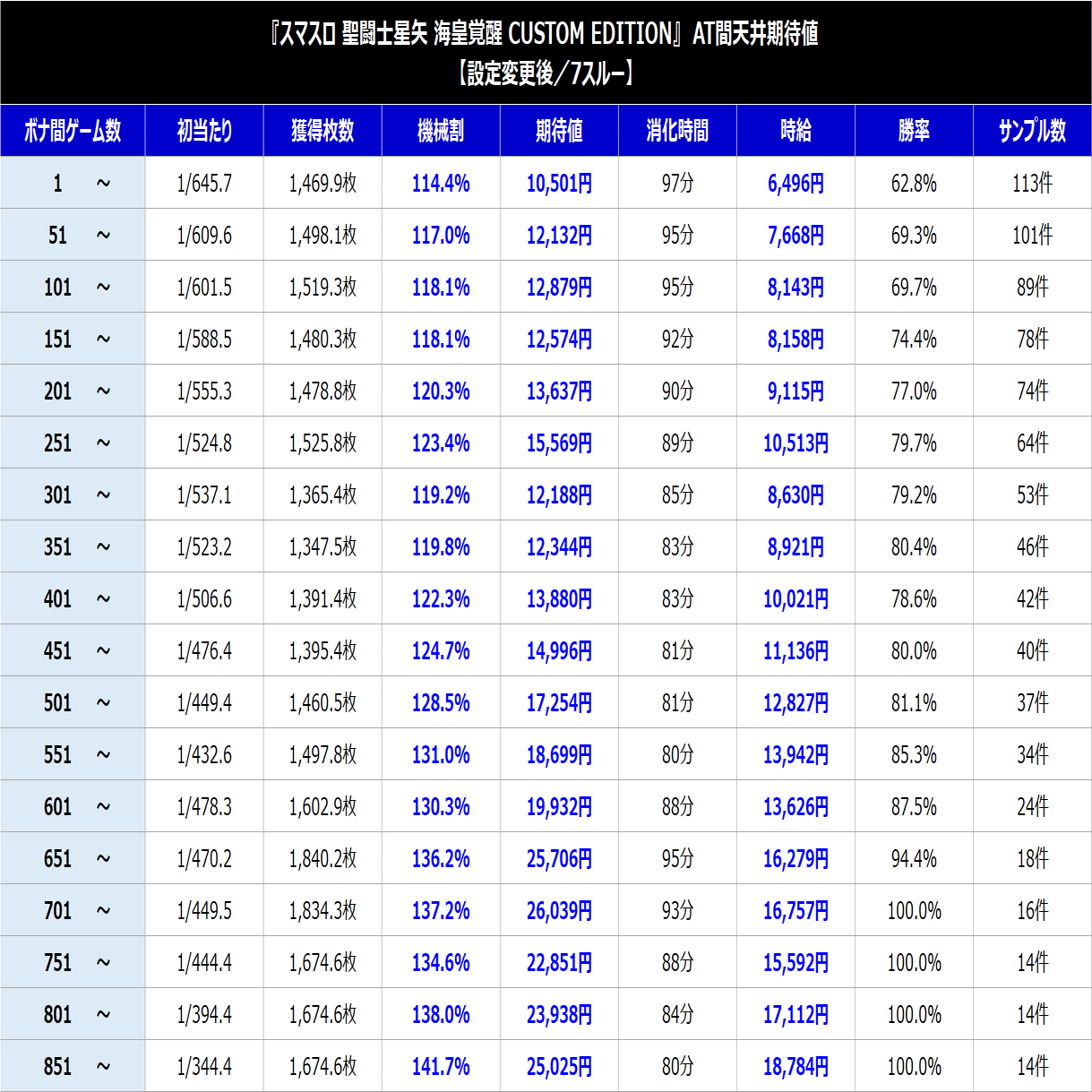
Task: Click the row label 651 ～
Action: tap(73, 858)
